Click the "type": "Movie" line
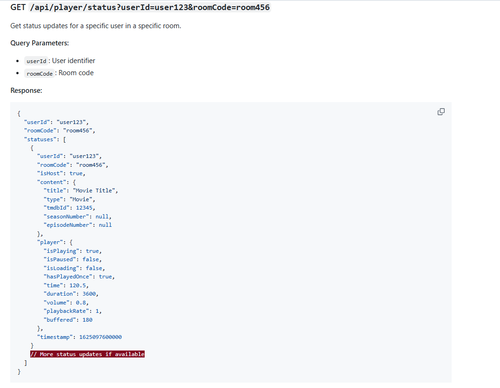This screenshot has height=388, width=500. tap(69, 199)
